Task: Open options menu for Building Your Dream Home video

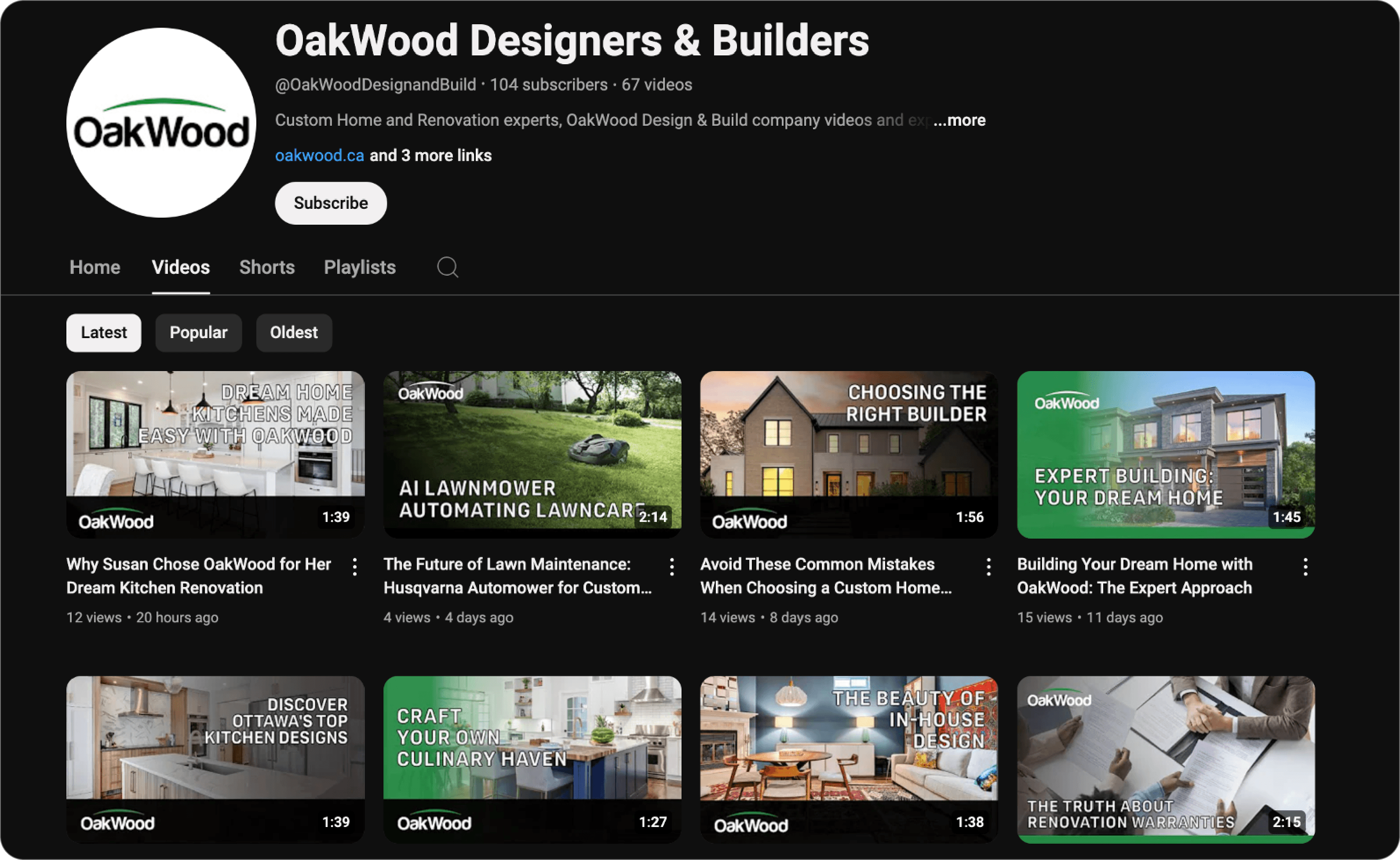Action: pyautogui.click(x=1305, y=566)
